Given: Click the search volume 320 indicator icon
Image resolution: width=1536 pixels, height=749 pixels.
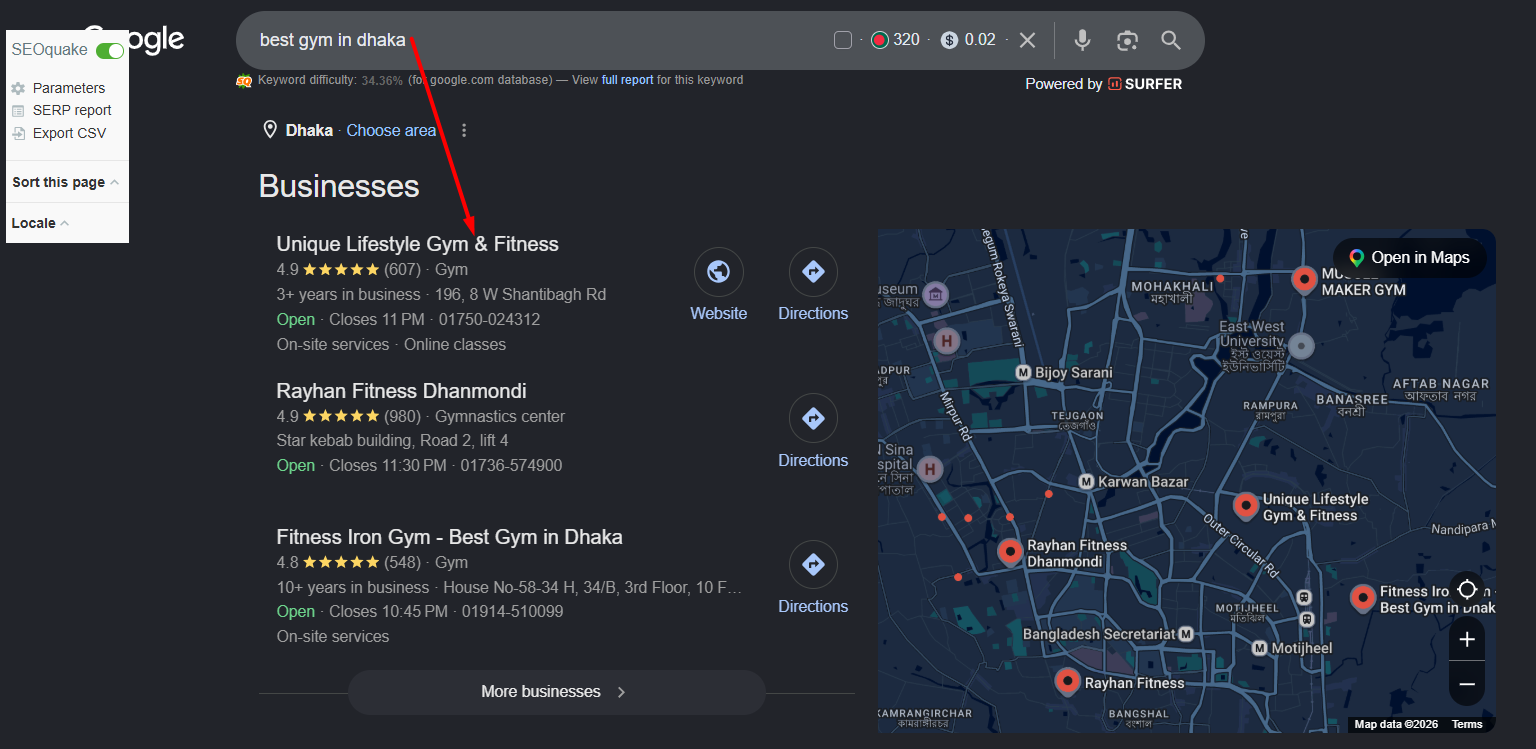Looking at the screenshot, I should [x=880, y=40].
